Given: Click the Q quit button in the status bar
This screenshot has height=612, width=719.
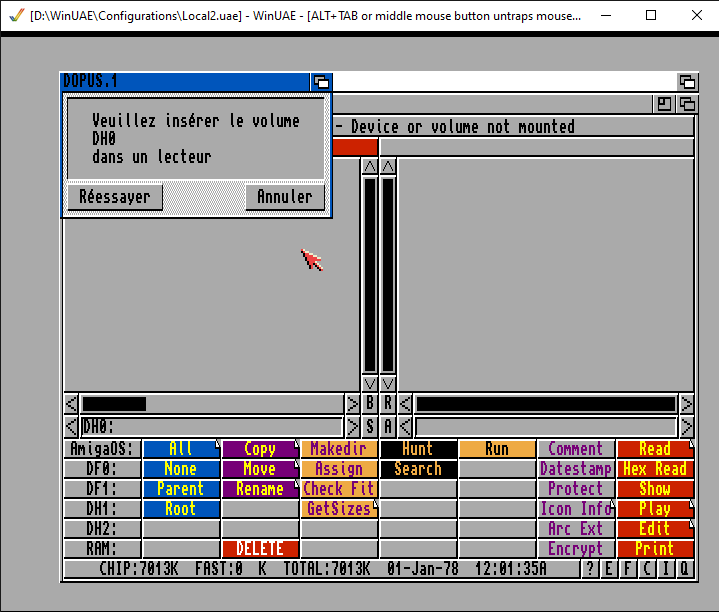Looking at the screenshot, I should pyautogui.click(x=684, y=569).
